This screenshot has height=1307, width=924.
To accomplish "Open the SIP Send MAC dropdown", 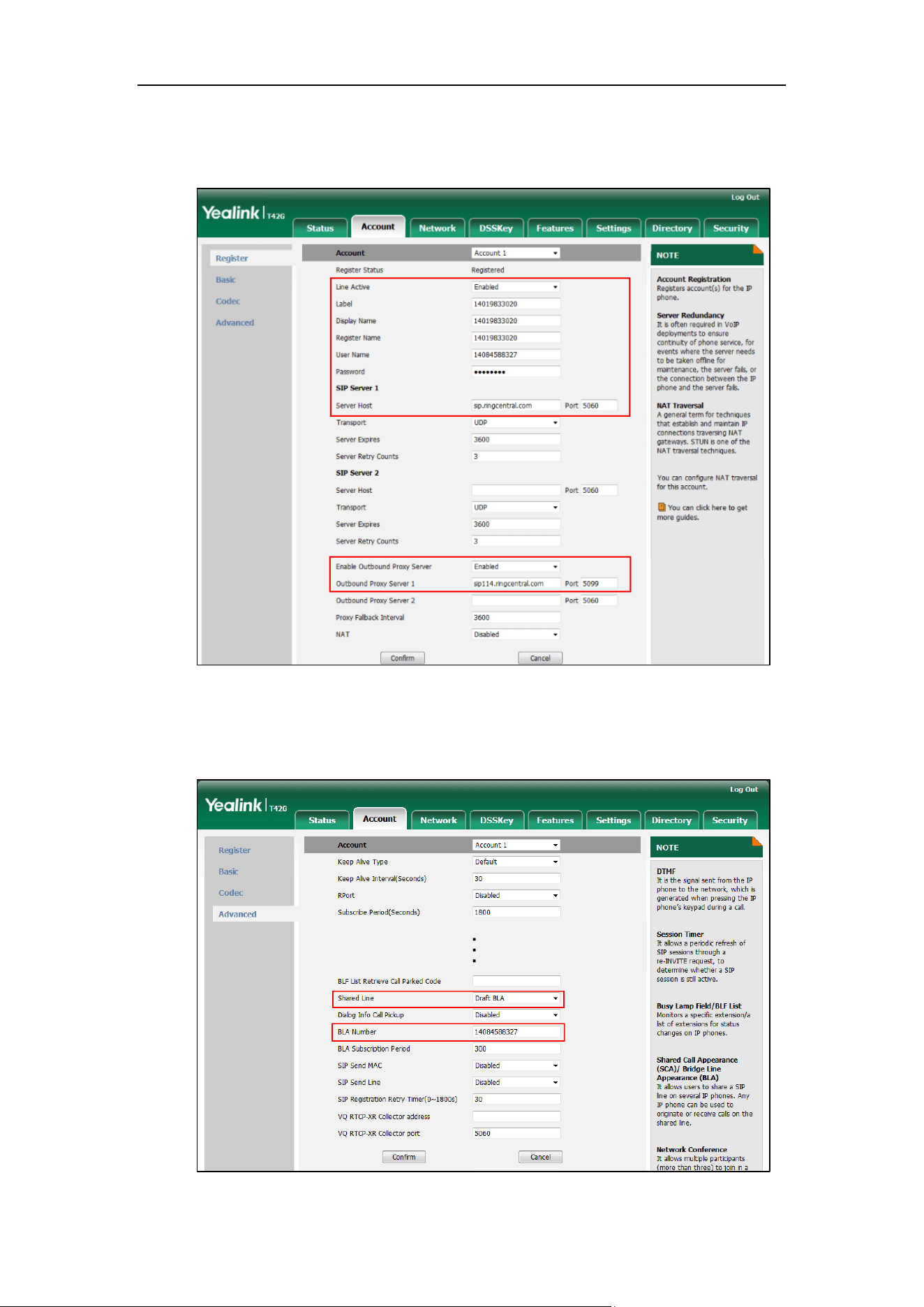I will click(x=516, y=1066).
